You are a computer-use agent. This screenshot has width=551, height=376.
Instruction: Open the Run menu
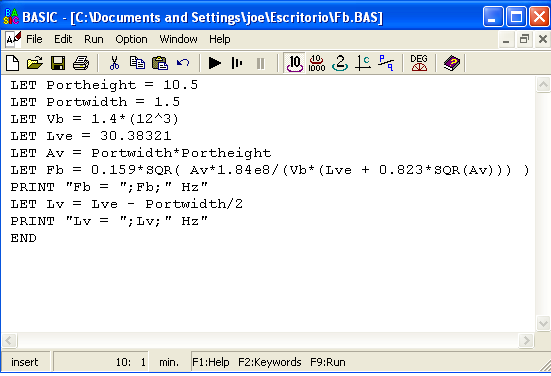pyautogui.click(x=93, y=39)
